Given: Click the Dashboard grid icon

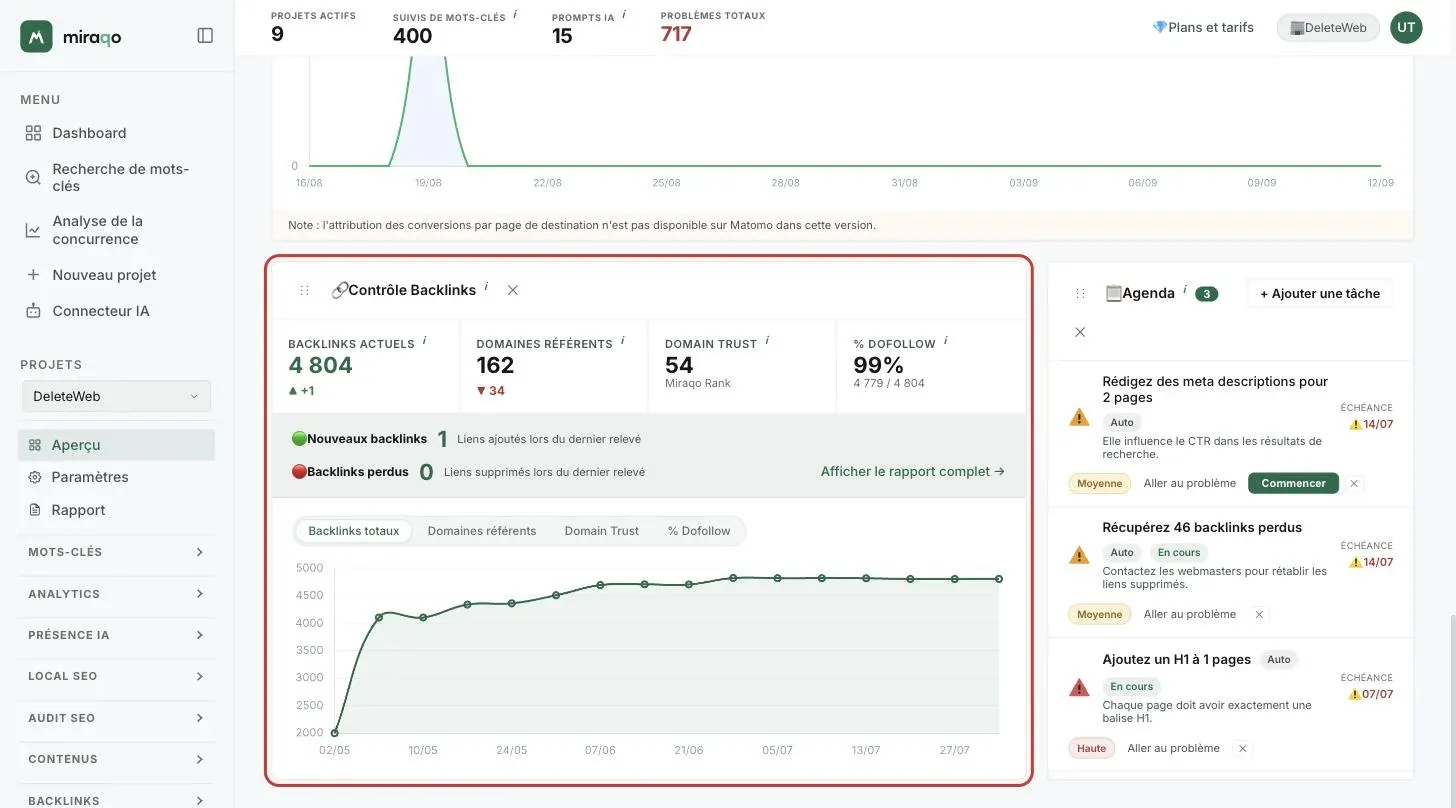Looking at the screenshot, I should (x=33, y=133).
